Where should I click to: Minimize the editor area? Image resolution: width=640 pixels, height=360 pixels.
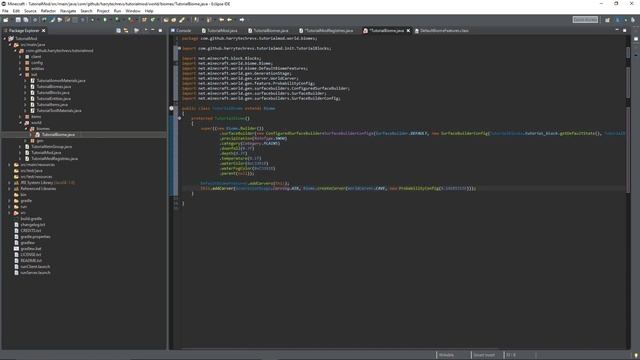coord(617,30)
